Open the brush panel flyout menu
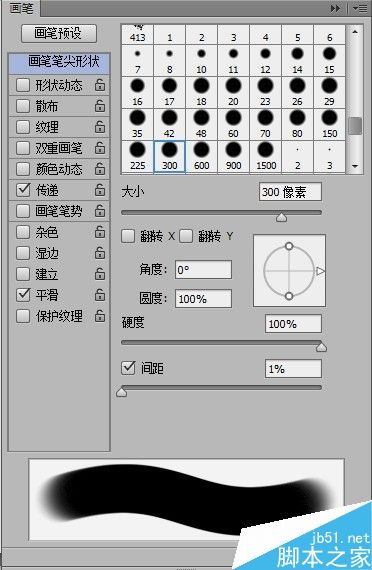Image resolution: width=372 pixels, height=570 pixels. coord(360,8)
